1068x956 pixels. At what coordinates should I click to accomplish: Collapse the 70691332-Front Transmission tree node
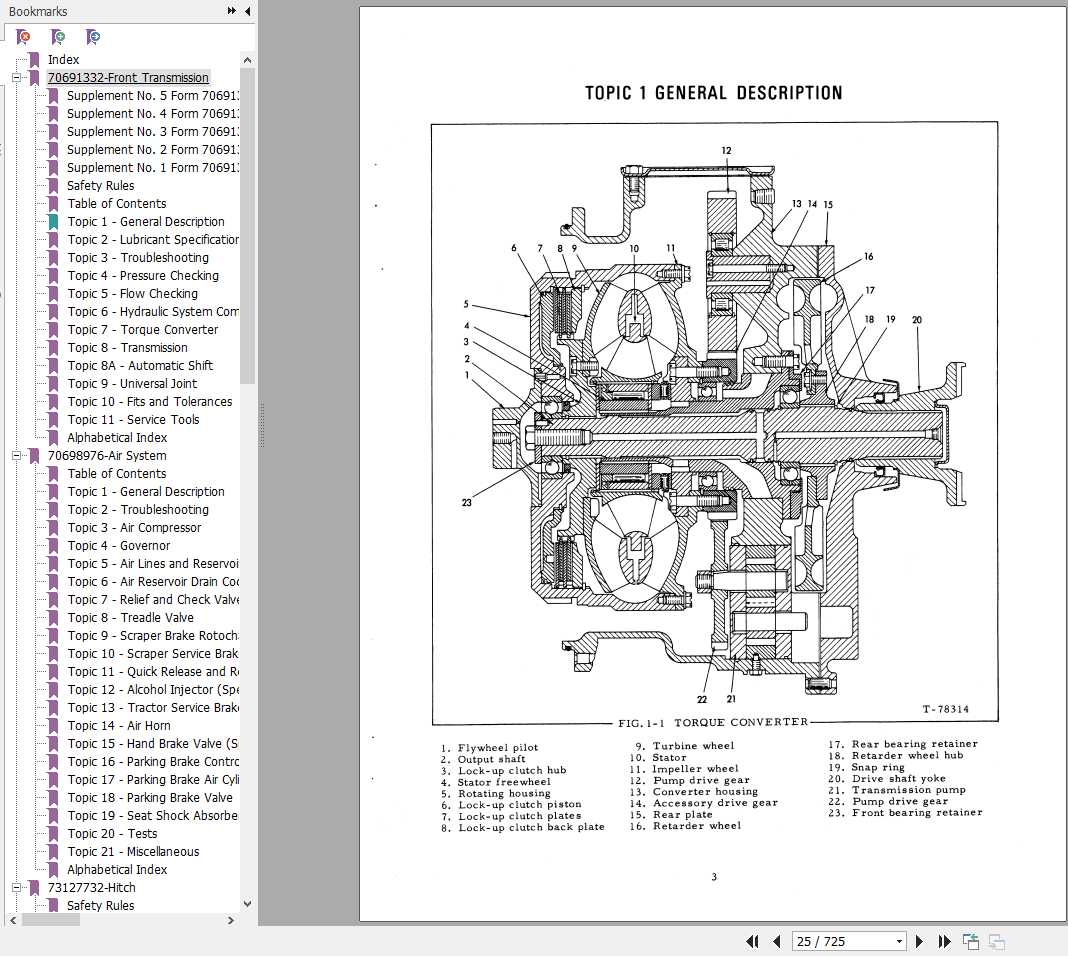tap(17, 78)
